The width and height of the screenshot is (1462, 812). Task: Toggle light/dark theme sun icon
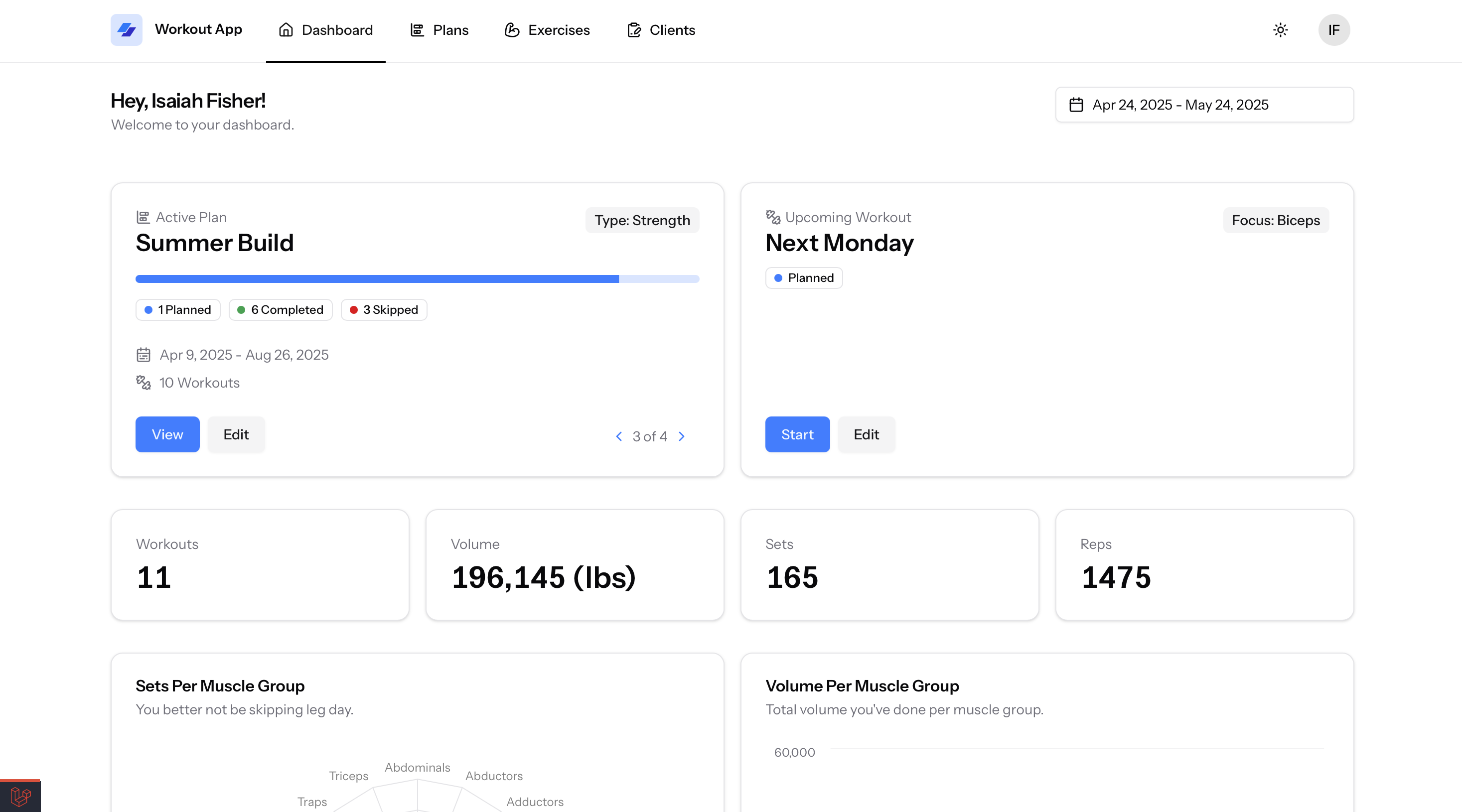(x=1281, y=29)
